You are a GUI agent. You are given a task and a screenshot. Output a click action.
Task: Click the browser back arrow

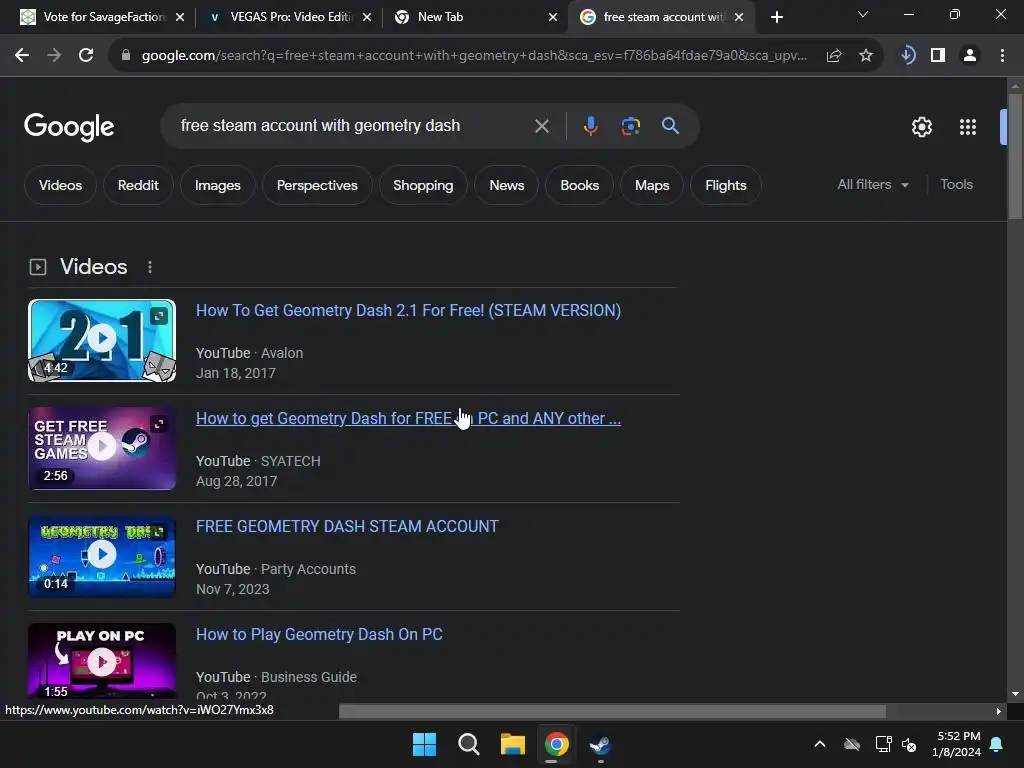point(22,56)
